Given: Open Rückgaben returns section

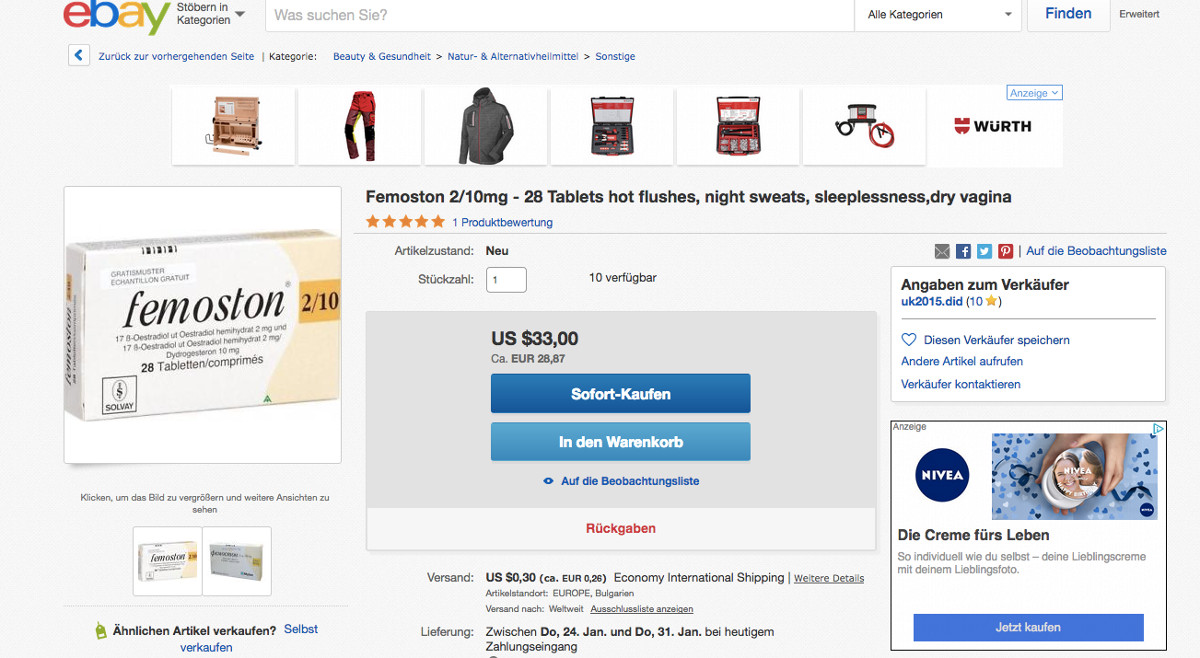Looking at the screenshot, I should pyautogui.click(x=620, y=529).
